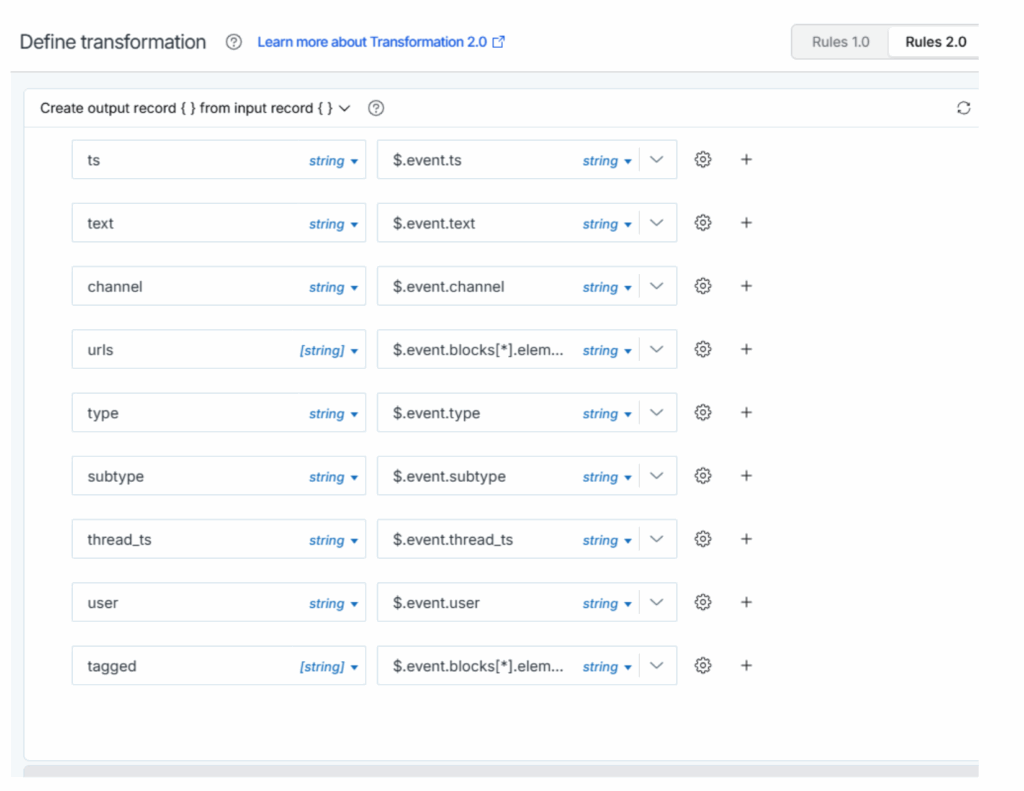Open type dropdown for $.event.type source
This screenshot has height=791, width=1024.
[607, 414]
